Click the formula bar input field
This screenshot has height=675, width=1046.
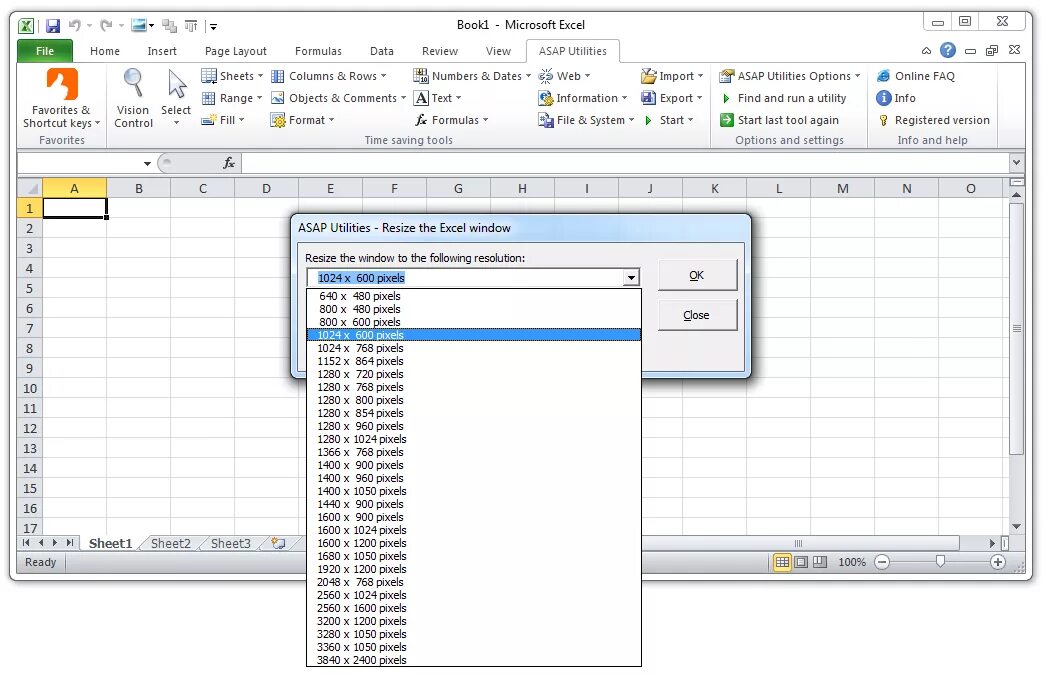625,163
